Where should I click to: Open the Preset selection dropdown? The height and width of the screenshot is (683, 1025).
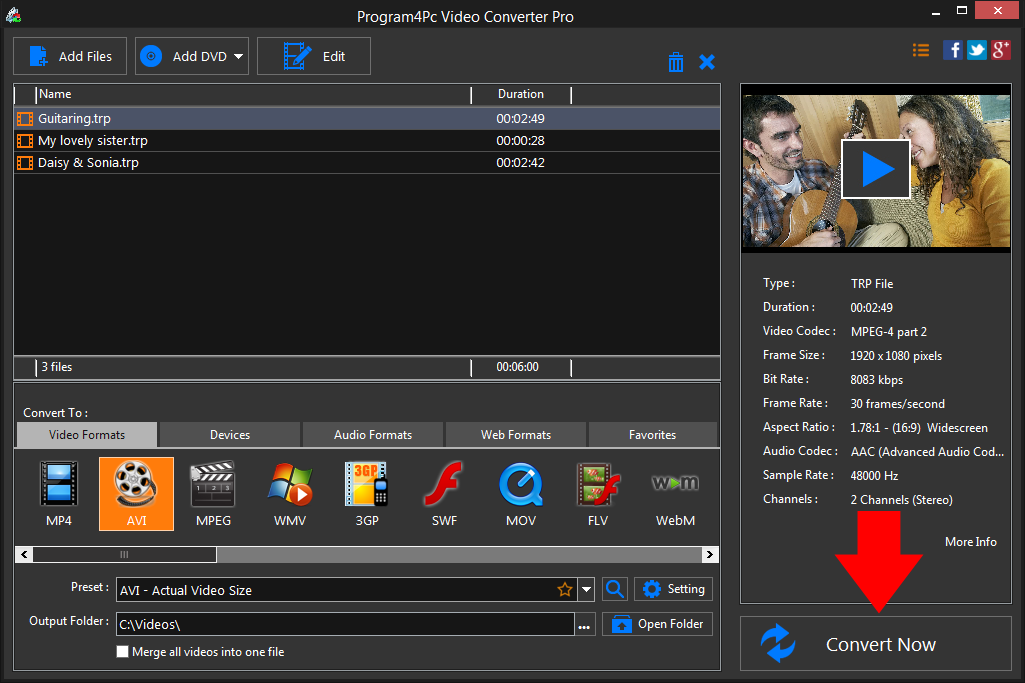click(585, 589)
